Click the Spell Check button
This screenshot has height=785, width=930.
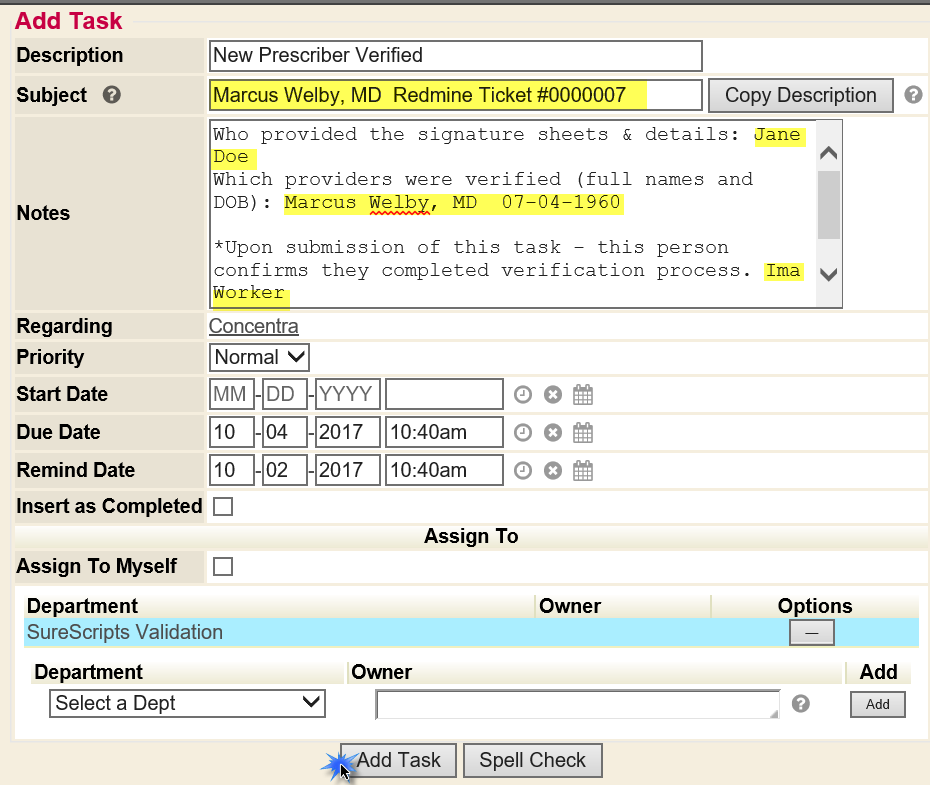(x=532, y=761)
